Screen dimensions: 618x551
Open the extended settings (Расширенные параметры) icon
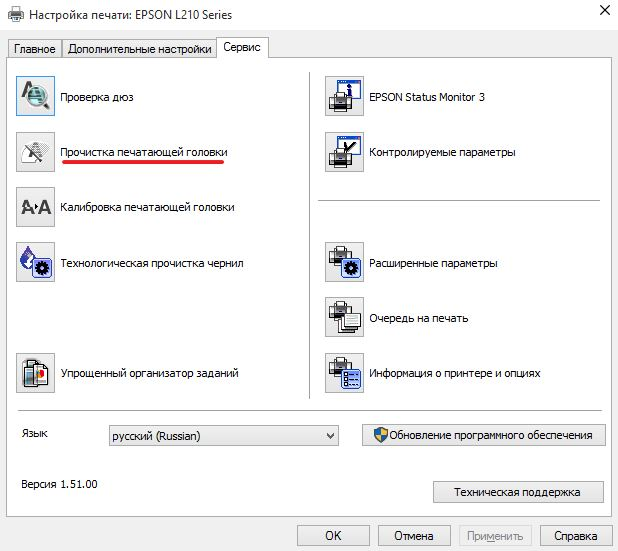pos(344,262)
